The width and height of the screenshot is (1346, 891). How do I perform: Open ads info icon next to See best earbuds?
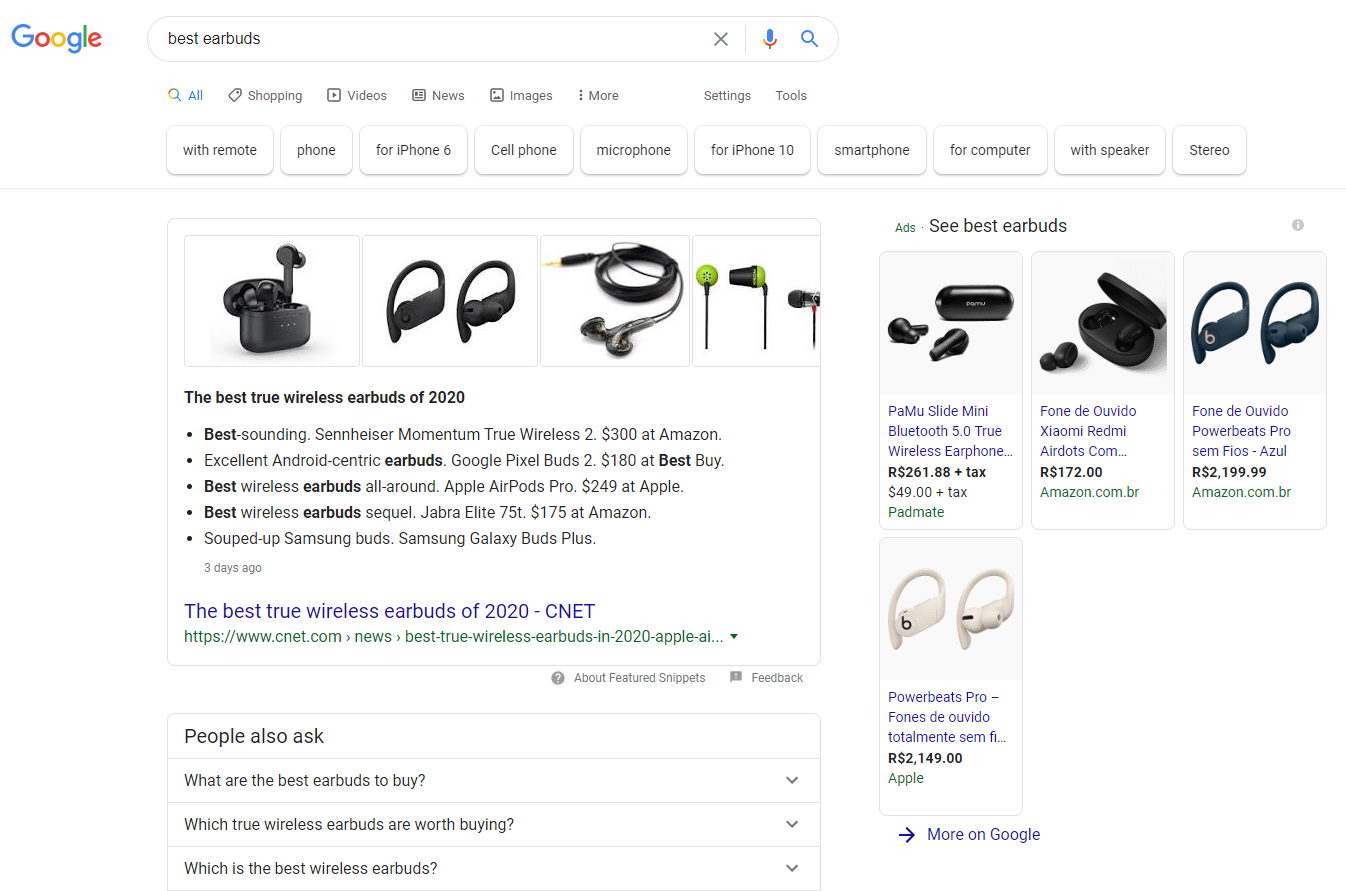coord(1298,225)
